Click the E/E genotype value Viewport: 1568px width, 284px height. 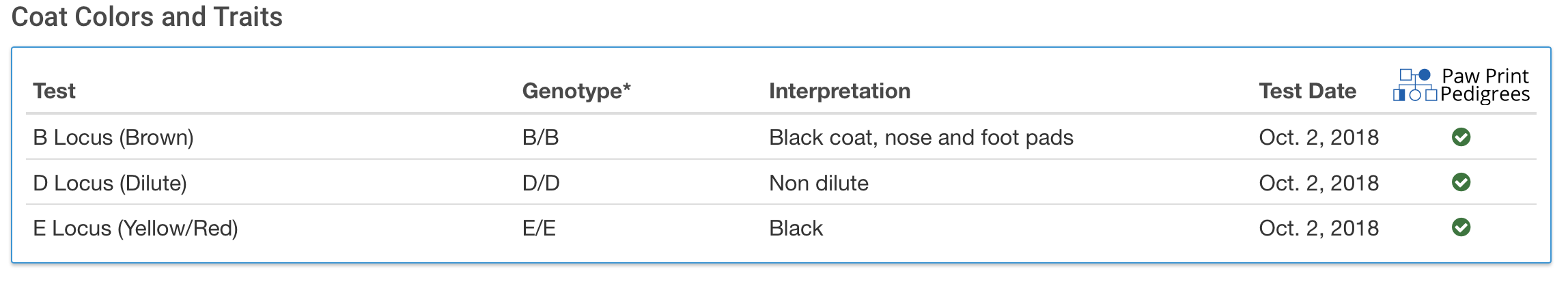click(539, 228)
